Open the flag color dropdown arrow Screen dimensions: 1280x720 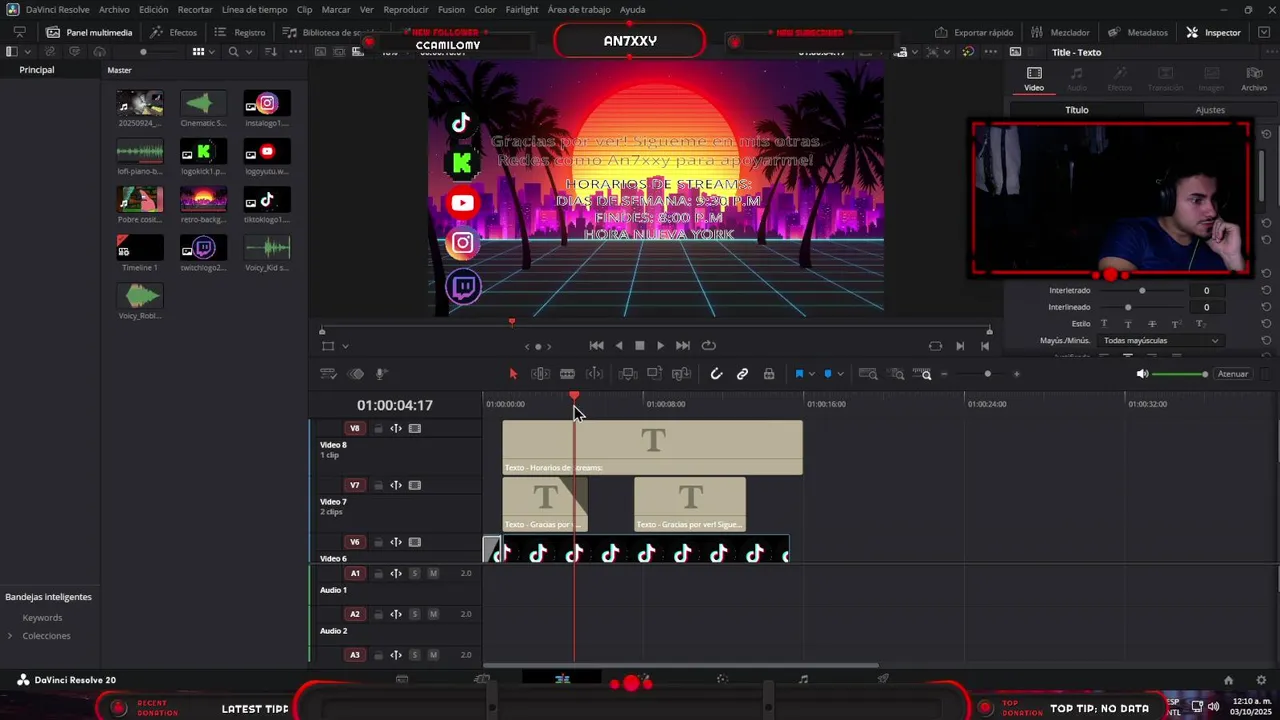(811, 374)
